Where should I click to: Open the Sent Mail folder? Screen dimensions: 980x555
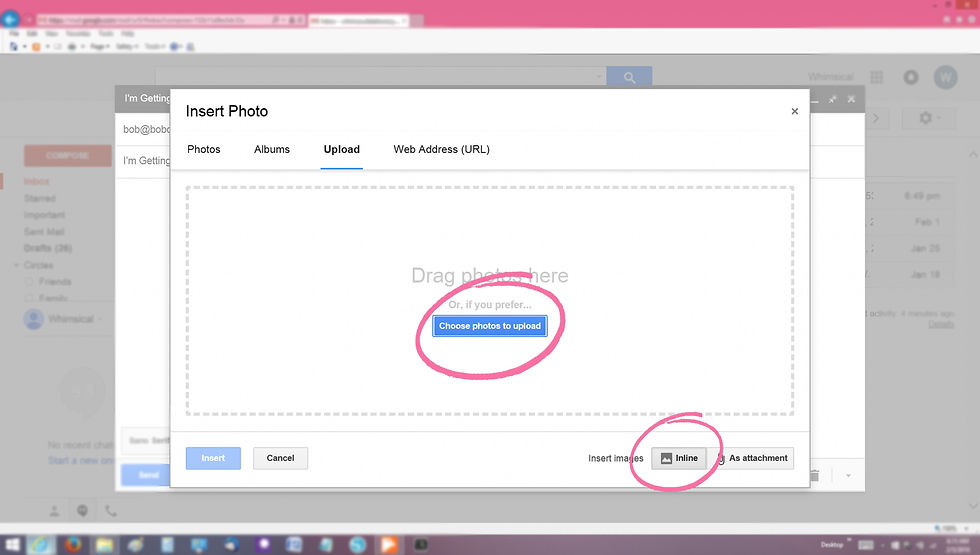[x=44, y=232]
